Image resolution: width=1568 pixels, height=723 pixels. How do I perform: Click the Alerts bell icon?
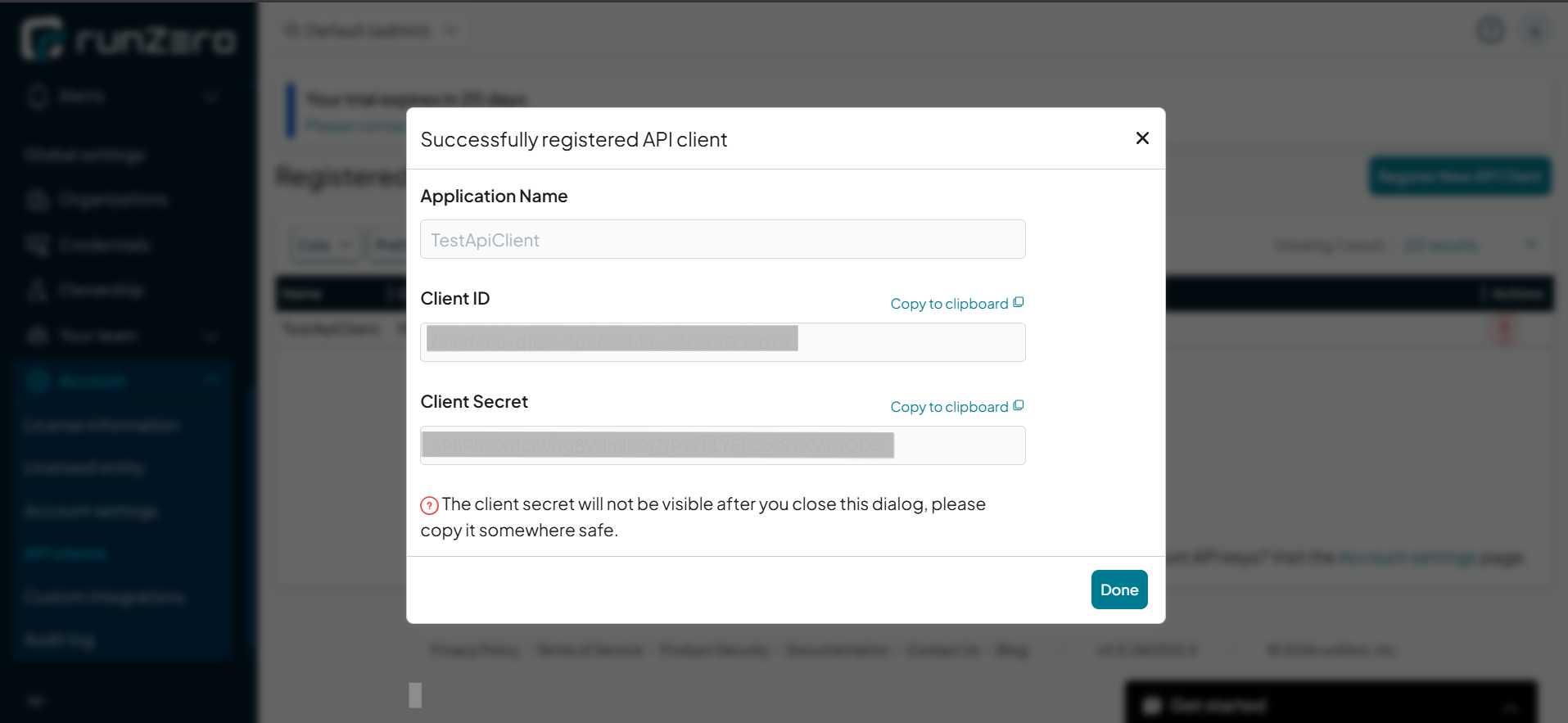(37, 96)
